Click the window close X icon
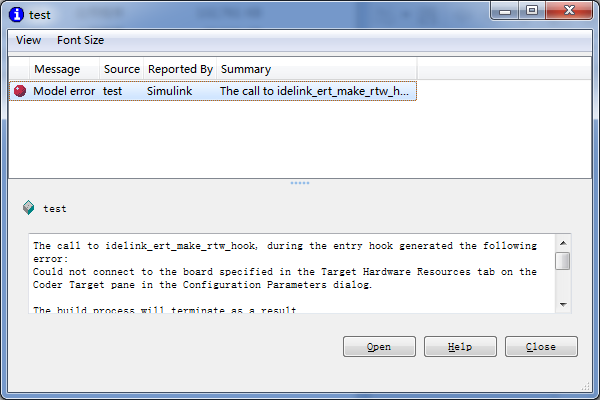600x400 pixels. (x=568, y=11)
